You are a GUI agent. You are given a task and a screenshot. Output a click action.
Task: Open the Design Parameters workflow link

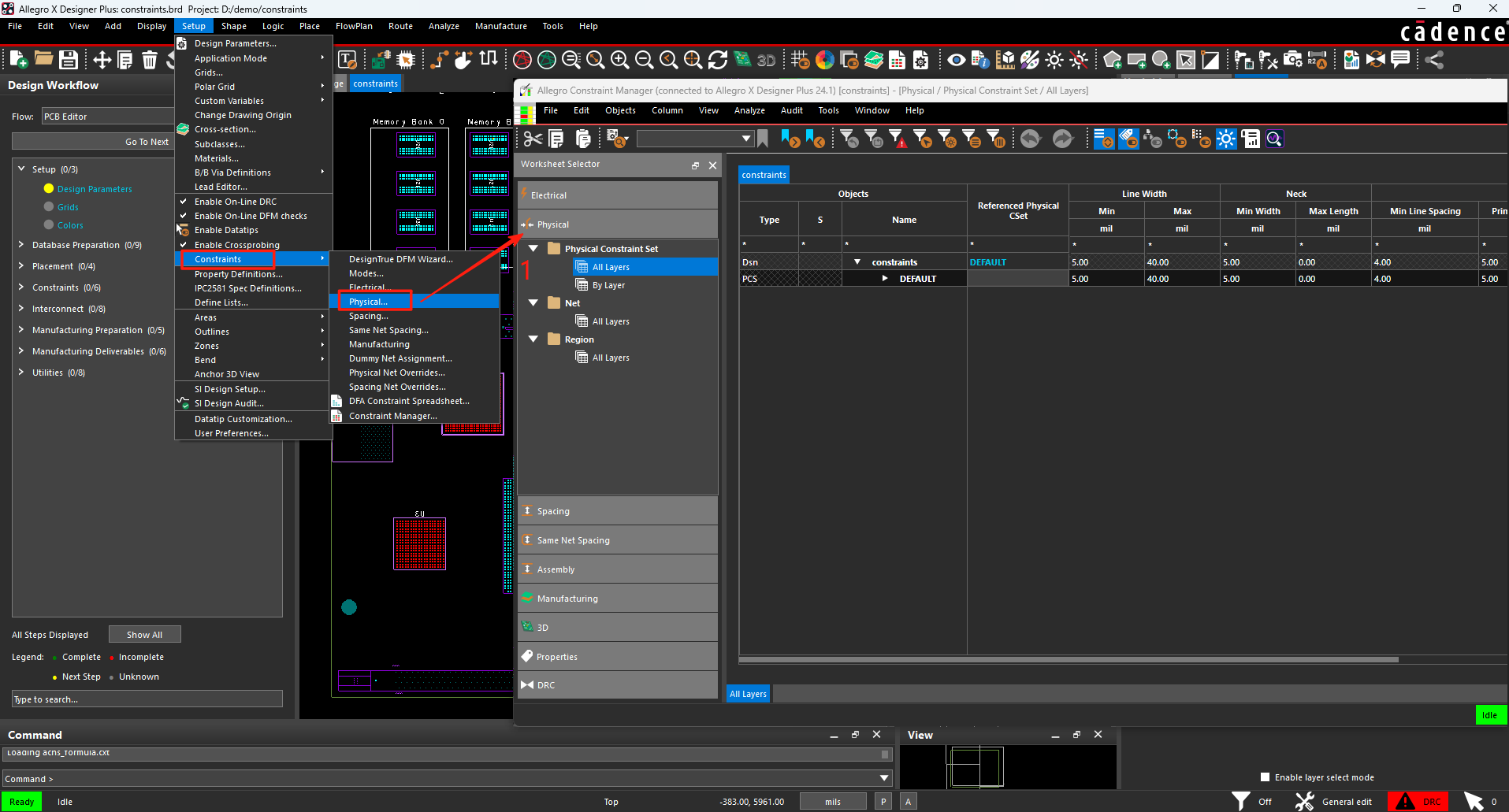coord(95,189)
